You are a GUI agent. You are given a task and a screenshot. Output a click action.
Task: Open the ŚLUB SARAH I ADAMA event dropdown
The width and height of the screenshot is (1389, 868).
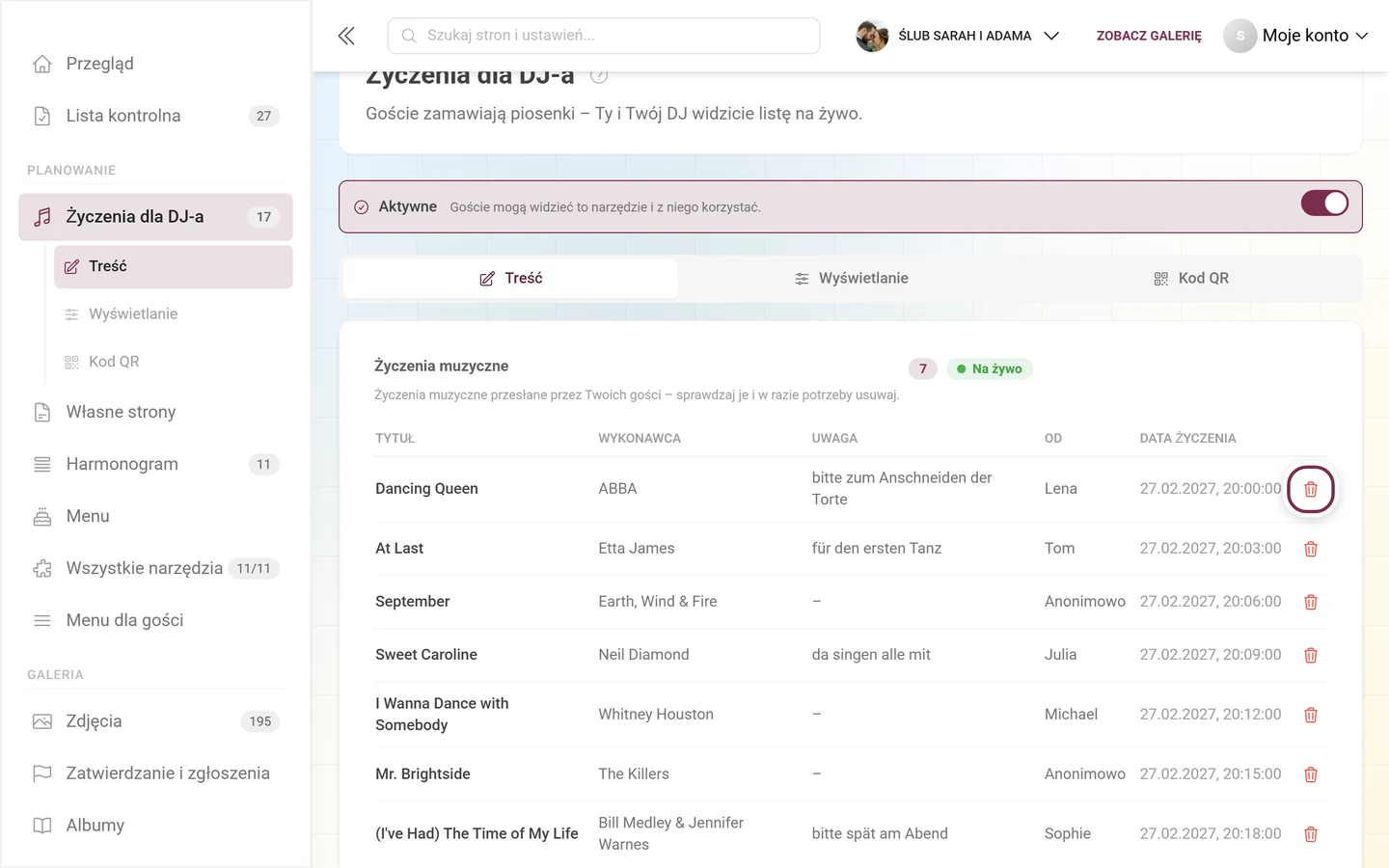[958, 36]
